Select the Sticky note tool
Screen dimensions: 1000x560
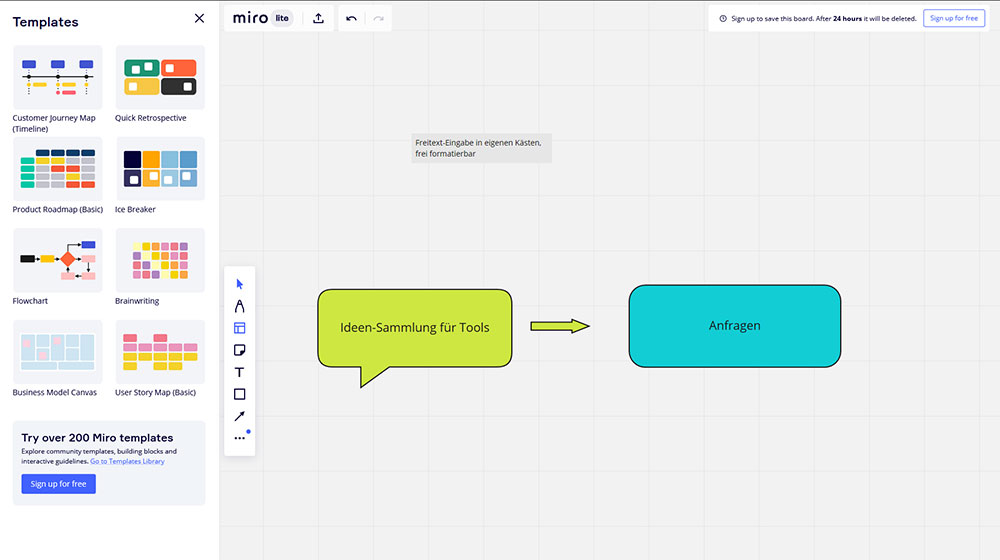click(x=239, y=350)
